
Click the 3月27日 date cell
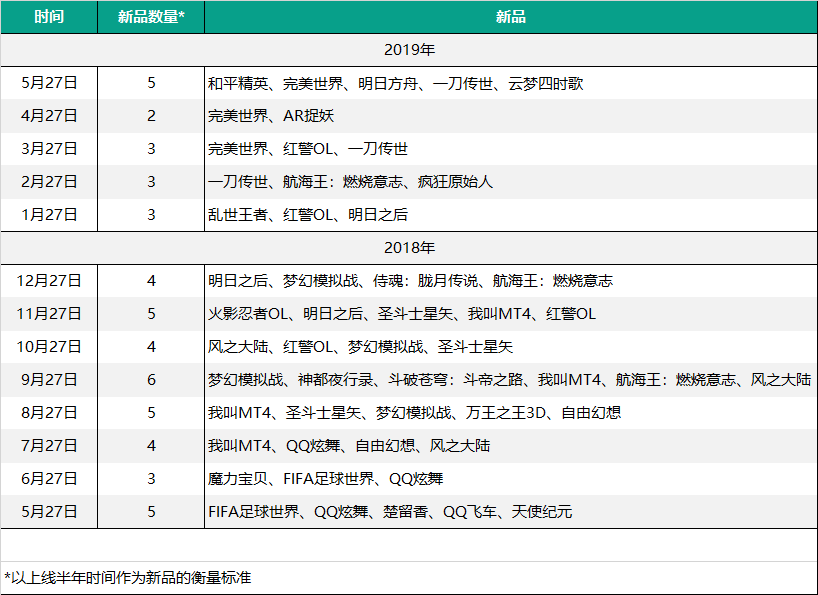tap(49, 149)
